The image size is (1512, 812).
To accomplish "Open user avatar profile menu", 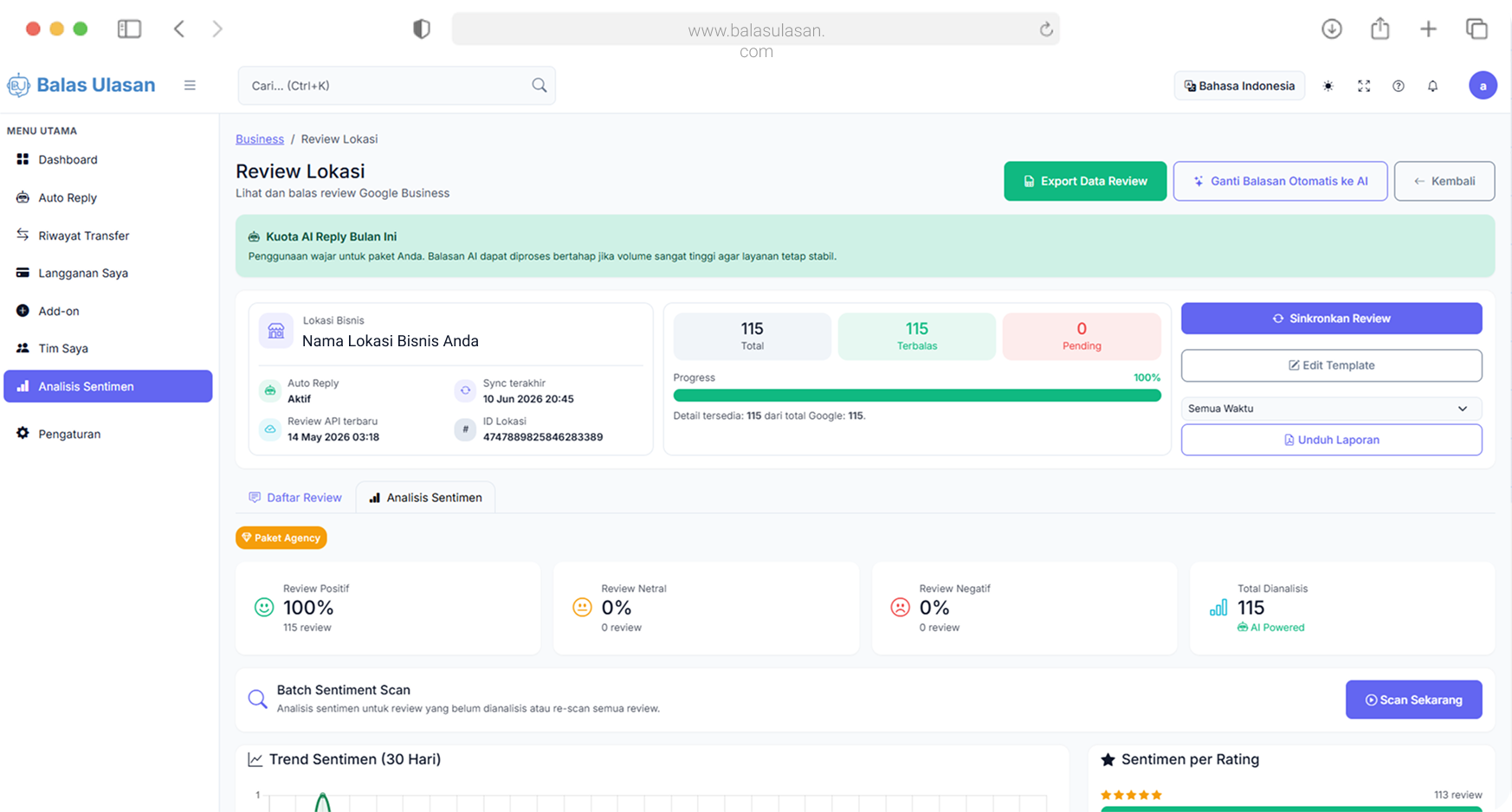I will pos(1483,85).
